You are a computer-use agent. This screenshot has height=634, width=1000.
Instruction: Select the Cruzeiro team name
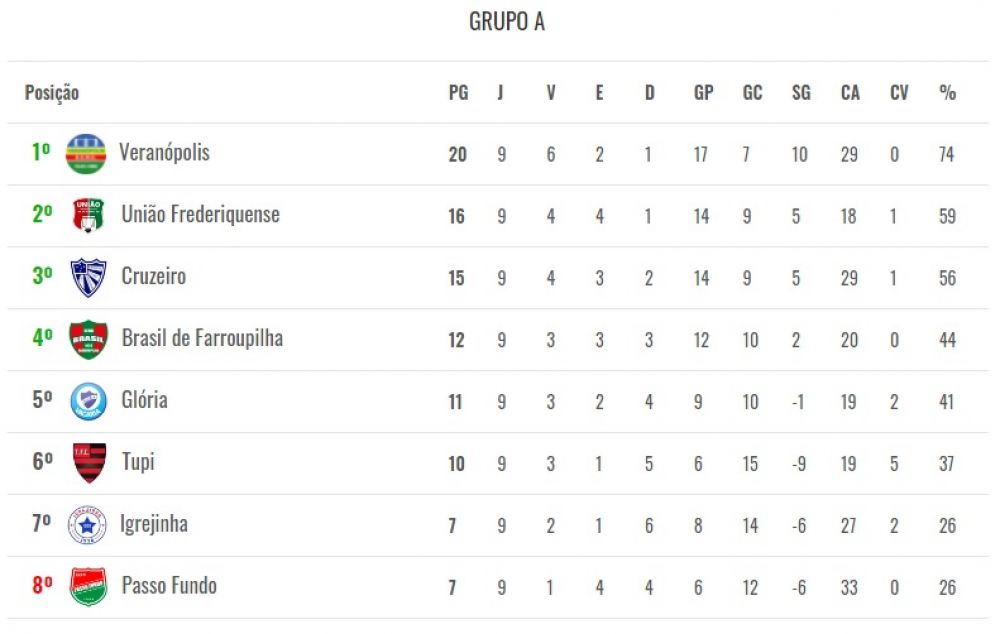(x=154, y=276)
